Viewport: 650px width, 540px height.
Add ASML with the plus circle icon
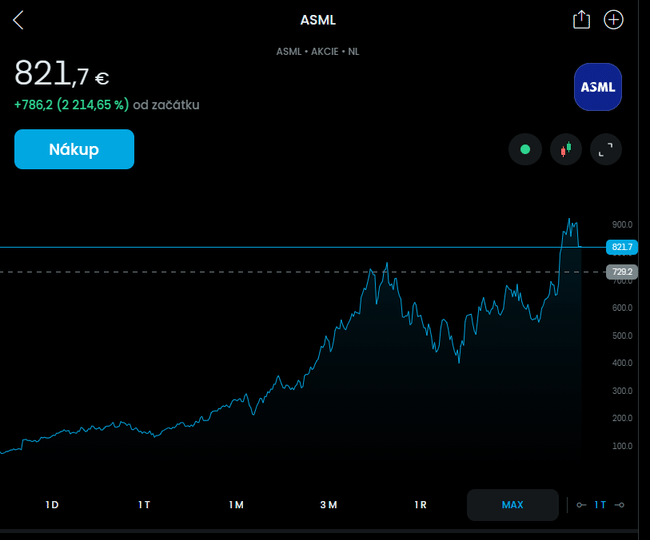click(x=613, y=20)
